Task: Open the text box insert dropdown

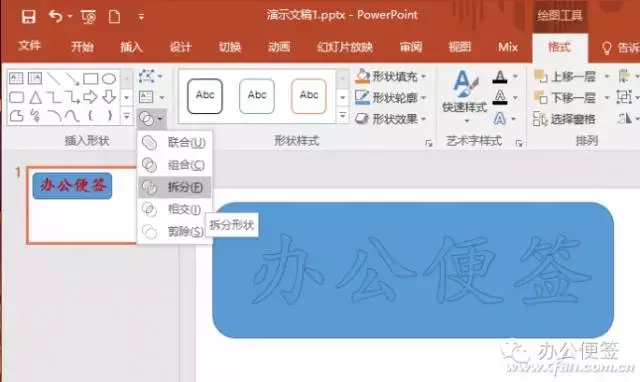Action: (x=151, y=97)
